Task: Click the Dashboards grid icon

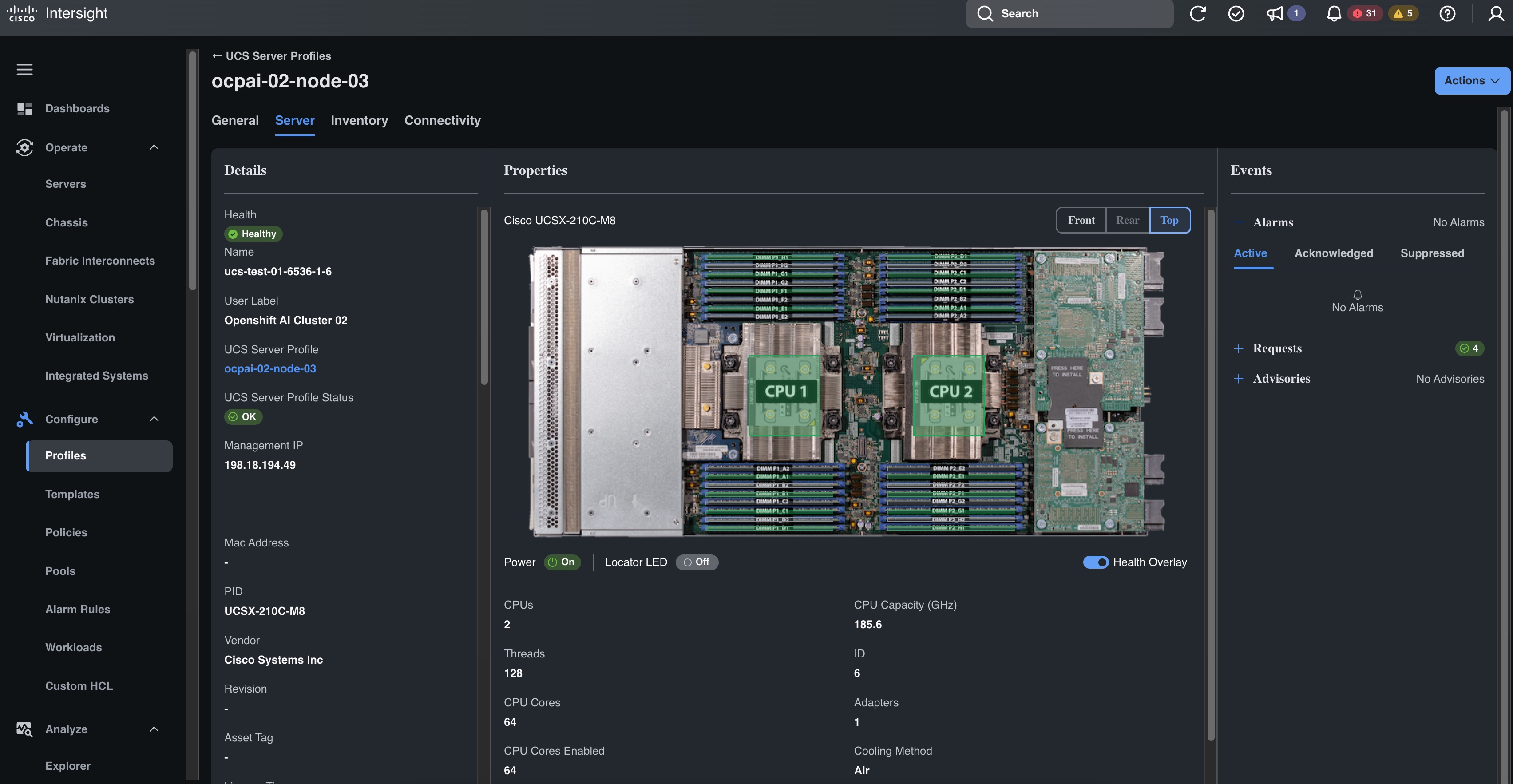Action: tap(24, 109)
